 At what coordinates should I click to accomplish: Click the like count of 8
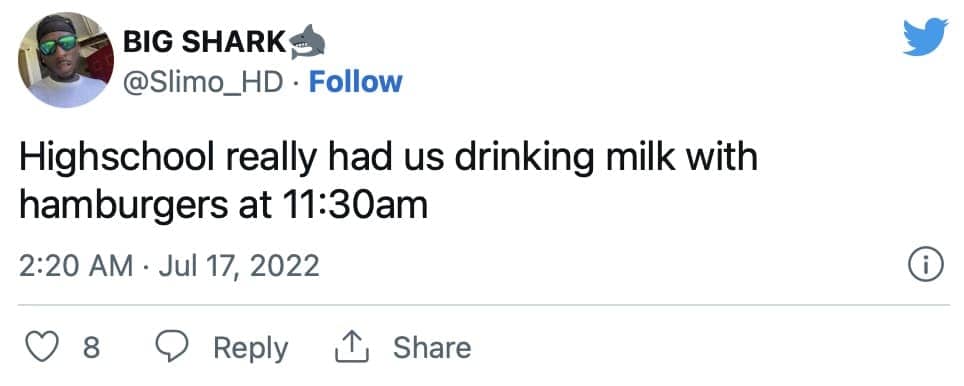coord(90,348)
